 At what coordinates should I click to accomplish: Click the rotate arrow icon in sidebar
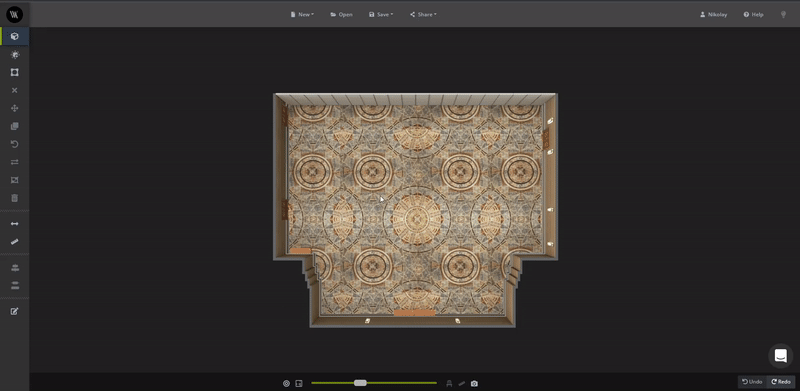click(15, 144)
